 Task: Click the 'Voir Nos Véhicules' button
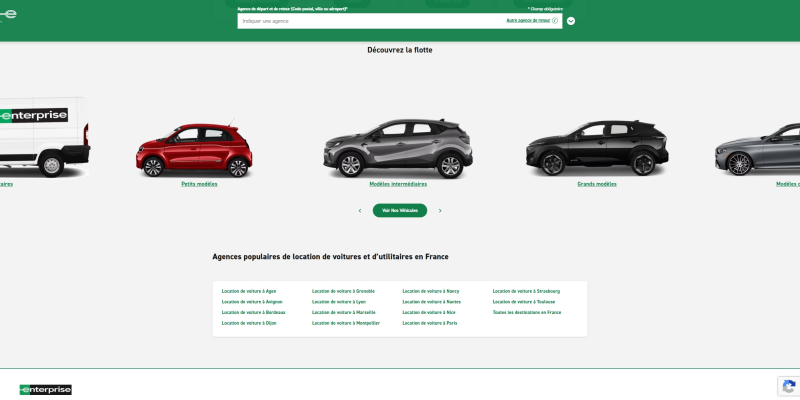[400, 210]
